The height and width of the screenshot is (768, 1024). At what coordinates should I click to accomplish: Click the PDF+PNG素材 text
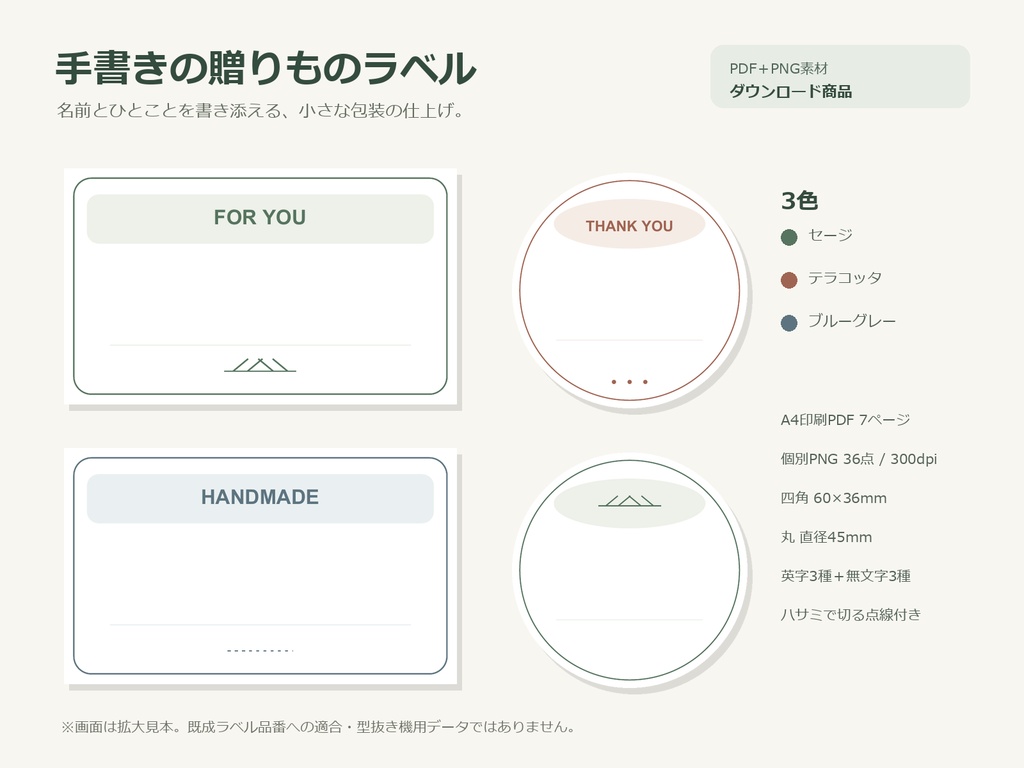pos(778,69)
